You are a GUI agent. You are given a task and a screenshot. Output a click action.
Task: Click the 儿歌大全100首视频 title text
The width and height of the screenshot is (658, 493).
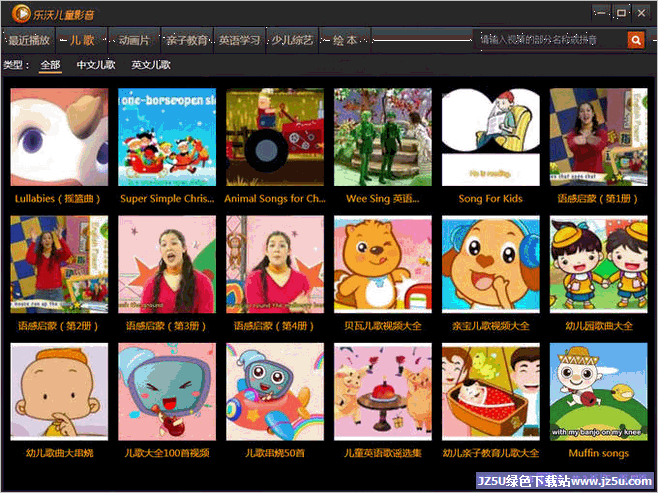[x=167, y=453]
